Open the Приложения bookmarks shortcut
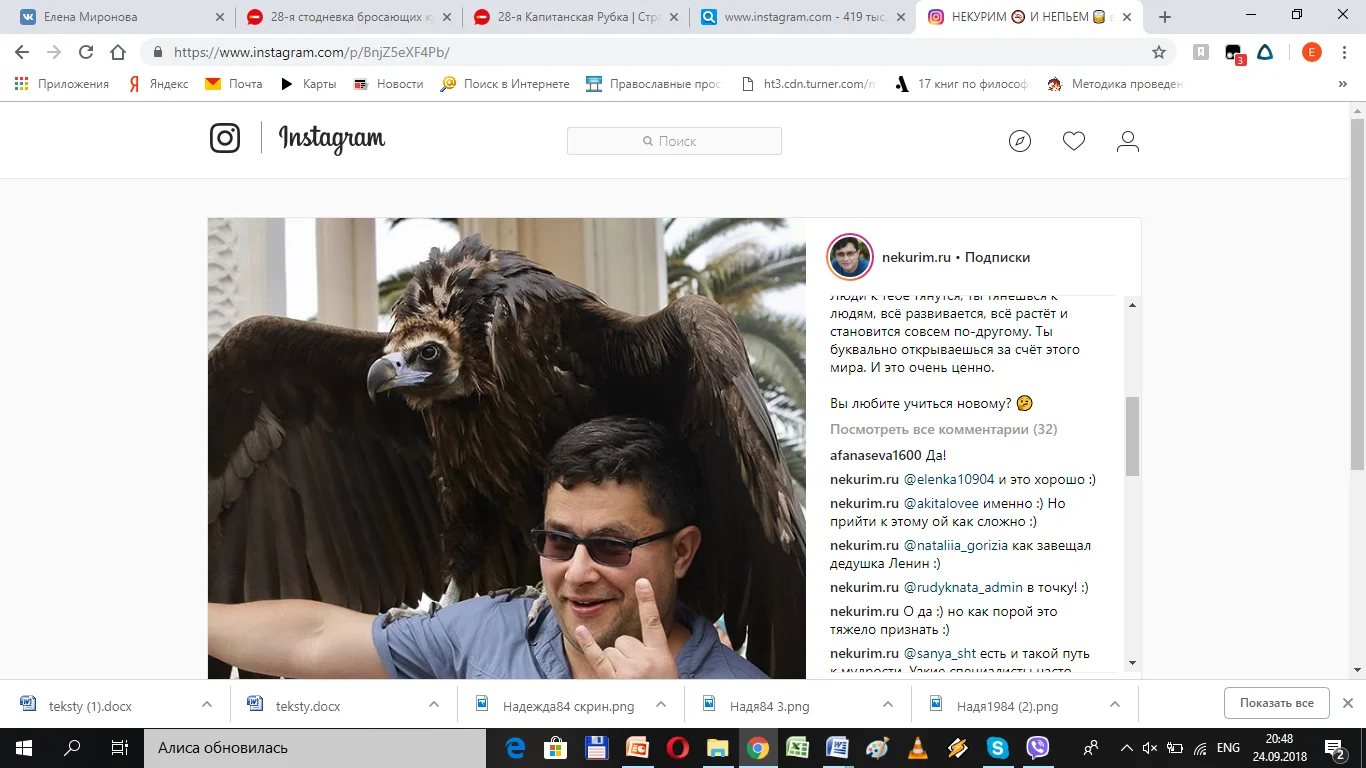 tap(62, 84)
